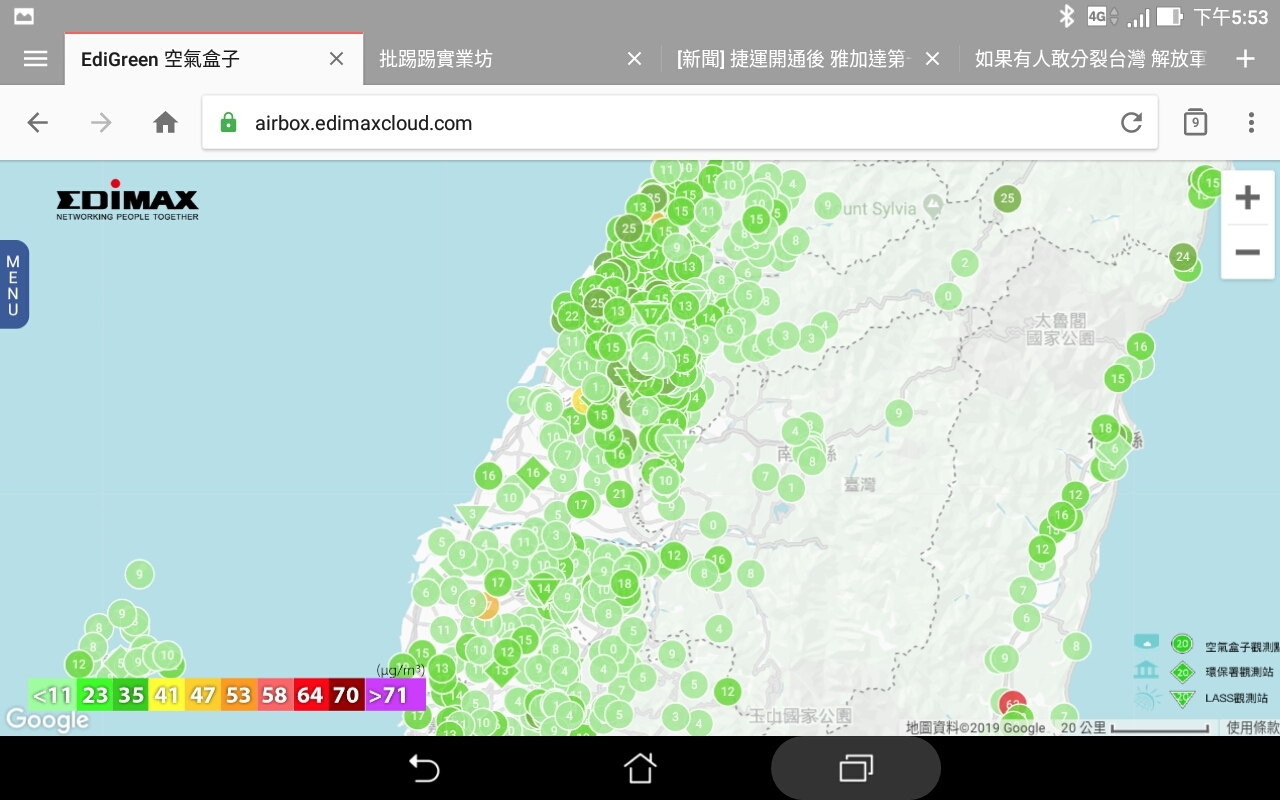
Task: Click the 下午5:53 clock in status bar
Action: tap(1230, 17)
